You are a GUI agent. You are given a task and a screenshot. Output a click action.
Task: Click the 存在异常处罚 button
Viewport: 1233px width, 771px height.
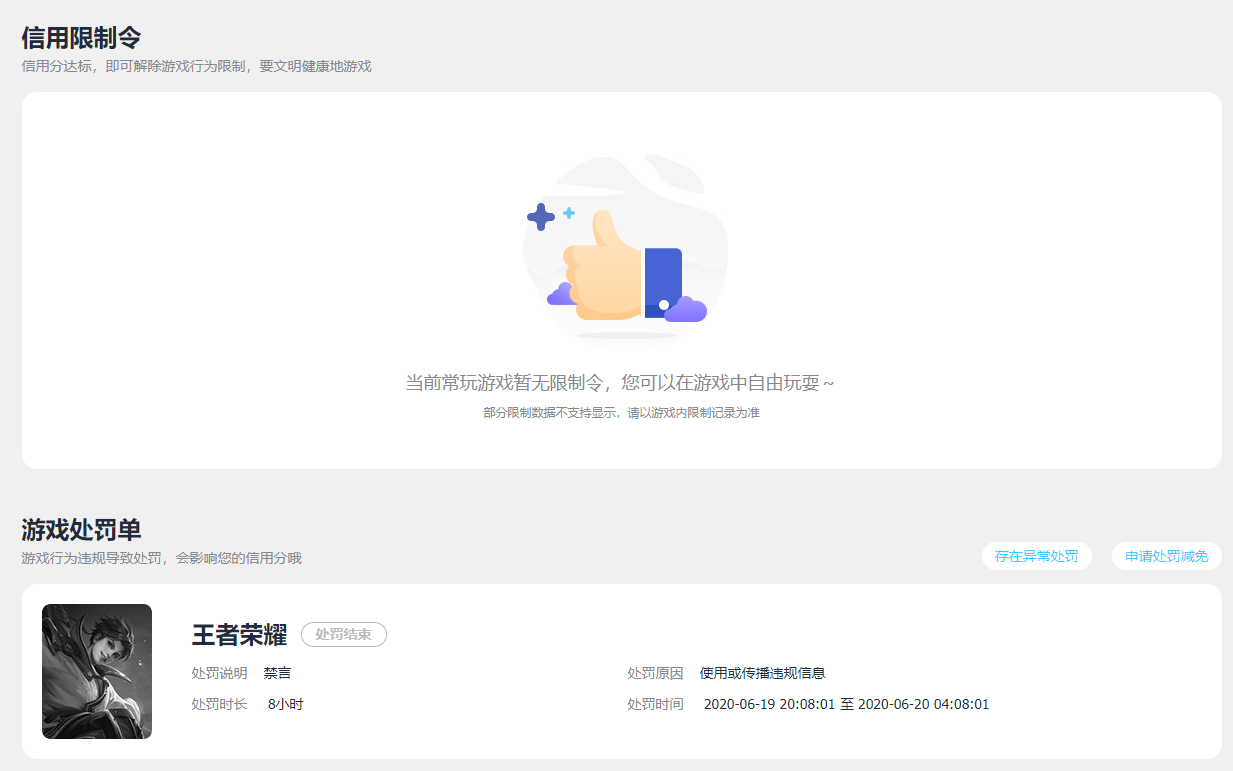(x=1036, y=556)
